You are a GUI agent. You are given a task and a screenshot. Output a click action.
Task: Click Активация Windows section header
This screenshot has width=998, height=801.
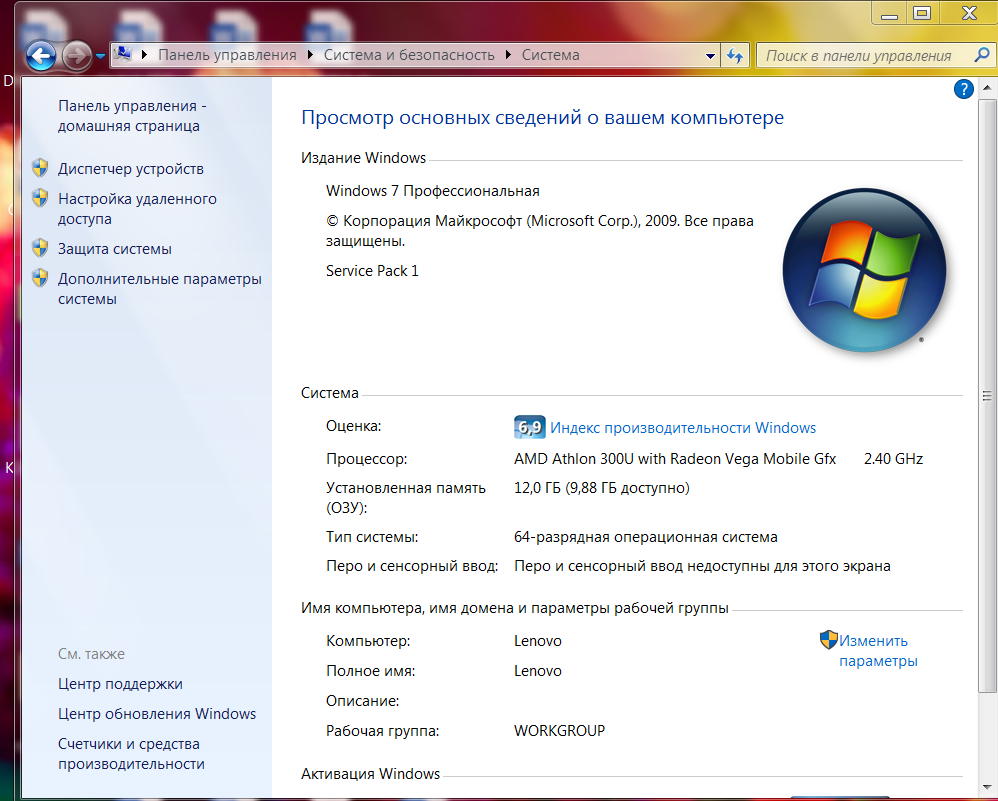click(x=370, y=774)
